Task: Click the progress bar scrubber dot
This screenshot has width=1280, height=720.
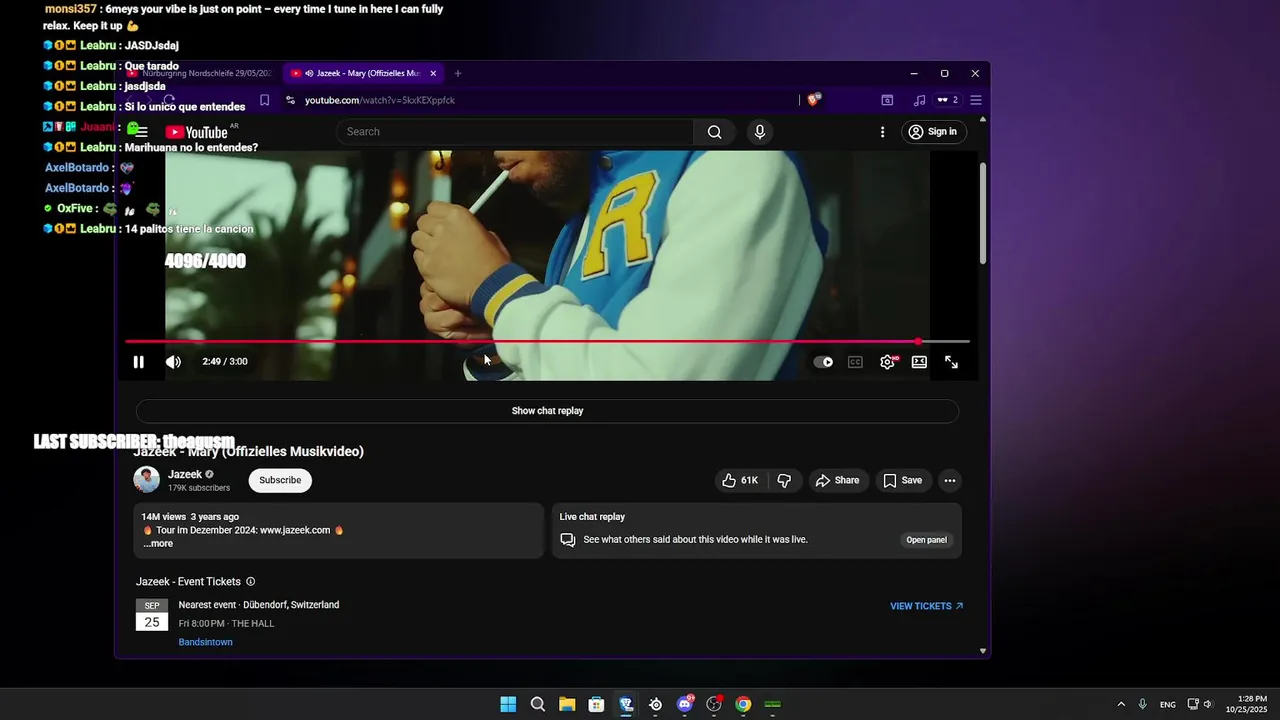Action: point(918,342)
